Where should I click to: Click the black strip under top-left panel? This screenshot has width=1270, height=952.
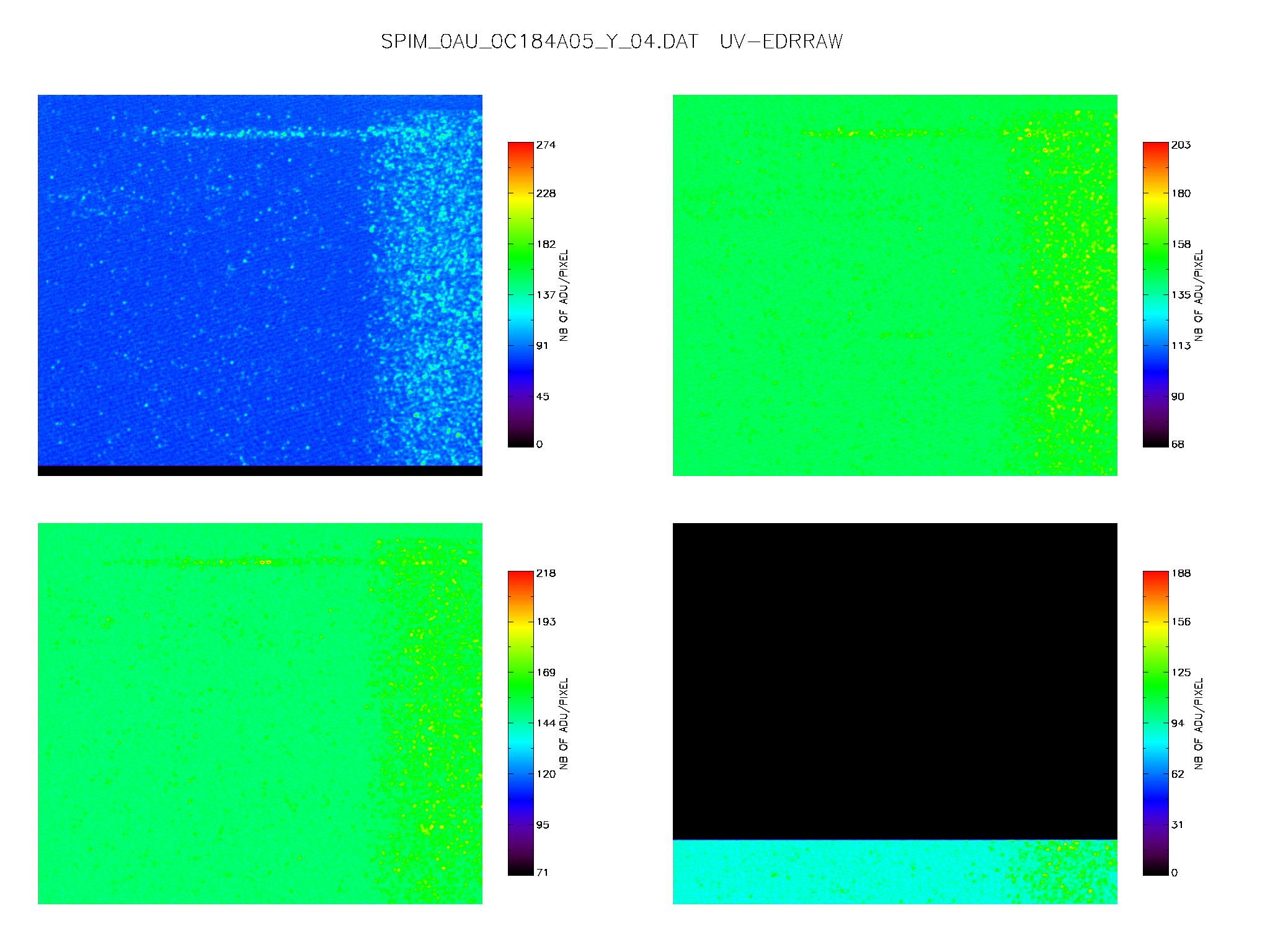[260, 471]
